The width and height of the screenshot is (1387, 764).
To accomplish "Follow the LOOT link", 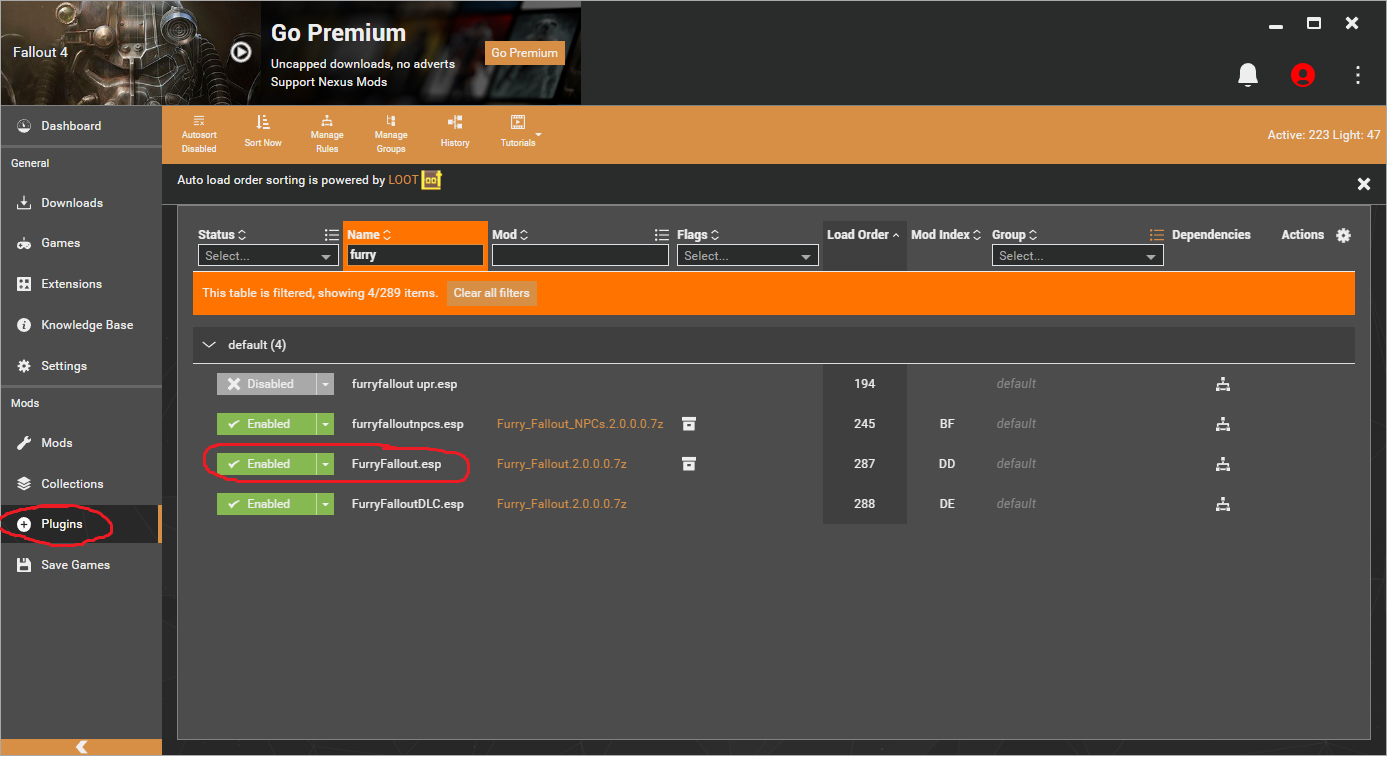I will coord(403,181).
